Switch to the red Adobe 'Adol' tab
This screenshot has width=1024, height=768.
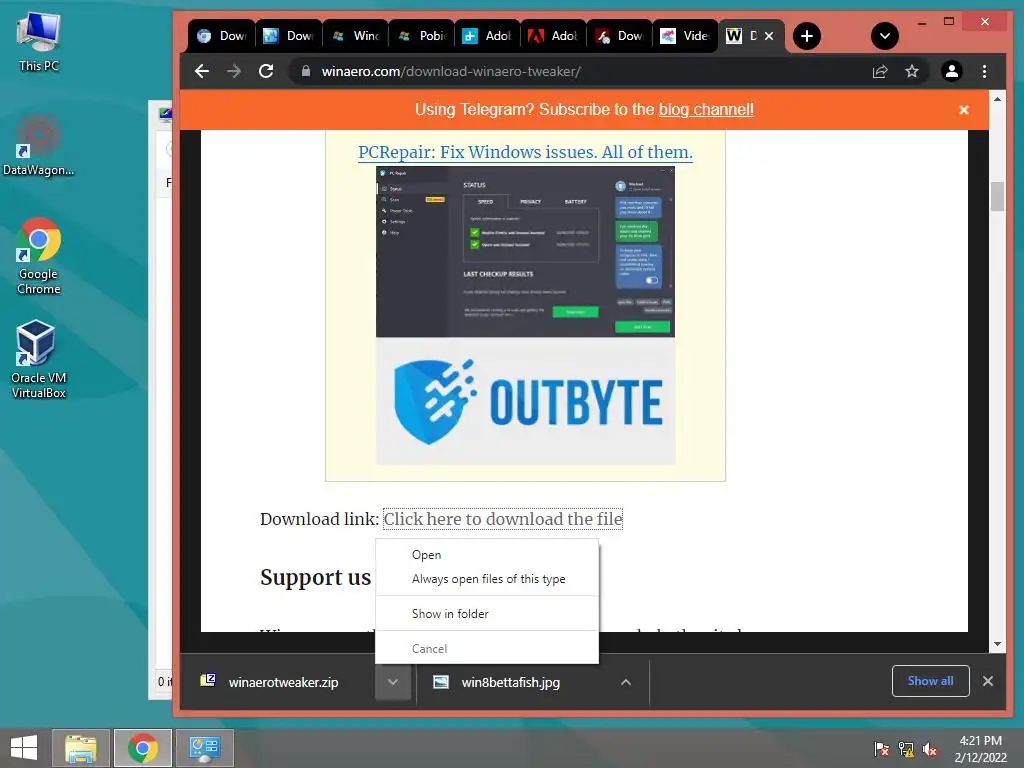click(x=554, y=36)
